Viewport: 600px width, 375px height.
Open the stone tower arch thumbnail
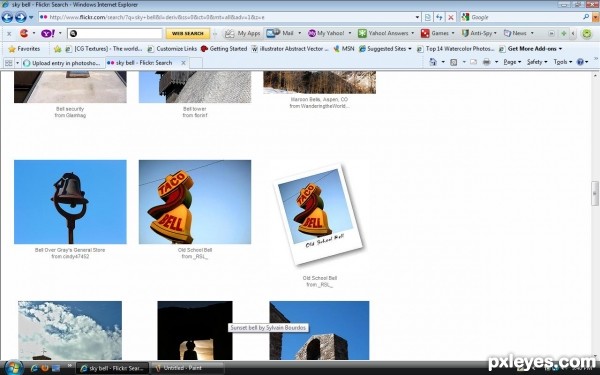[x=320, y=330]
